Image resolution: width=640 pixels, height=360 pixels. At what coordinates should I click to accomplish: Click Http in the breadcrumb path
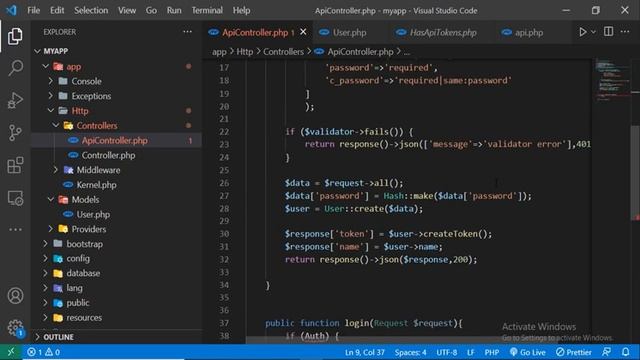pos(245,52)
